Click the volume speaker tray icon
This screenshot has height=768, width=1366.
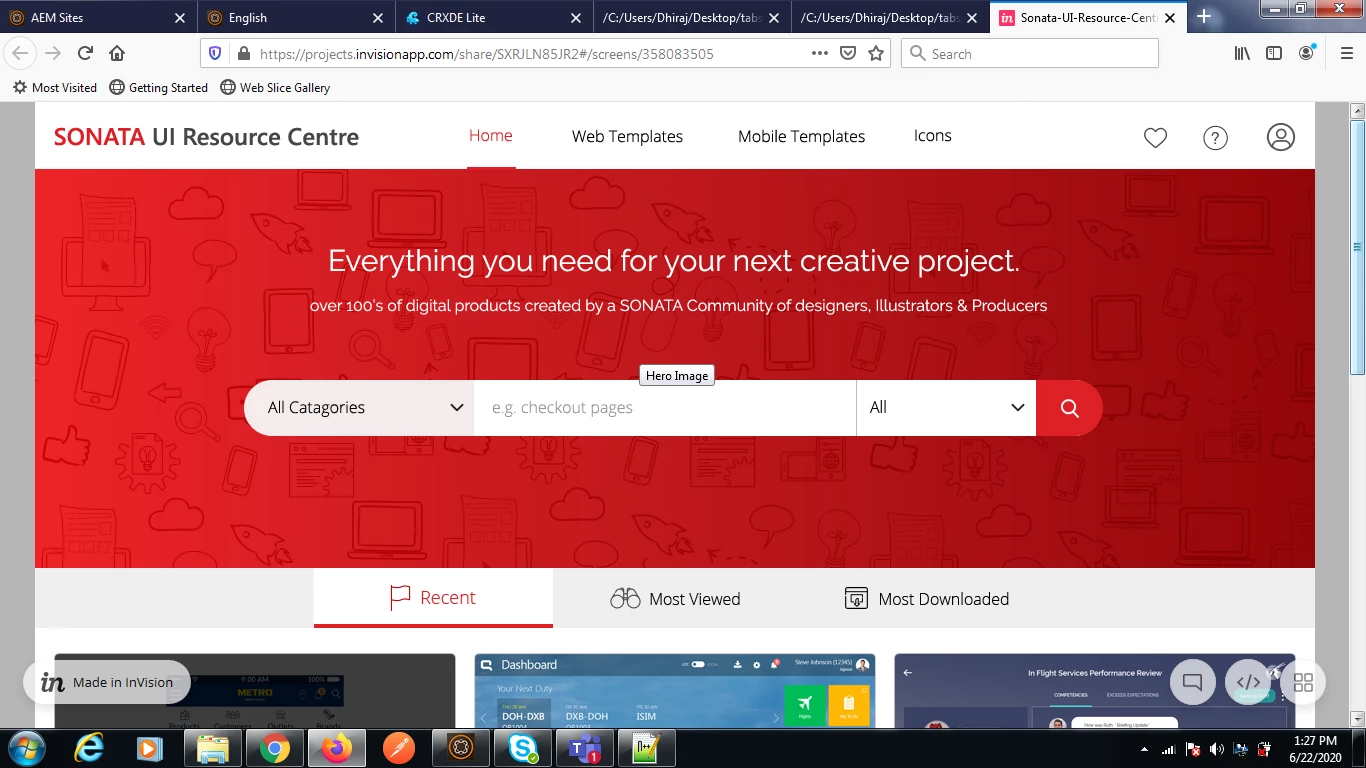(x=1217, y=749)
